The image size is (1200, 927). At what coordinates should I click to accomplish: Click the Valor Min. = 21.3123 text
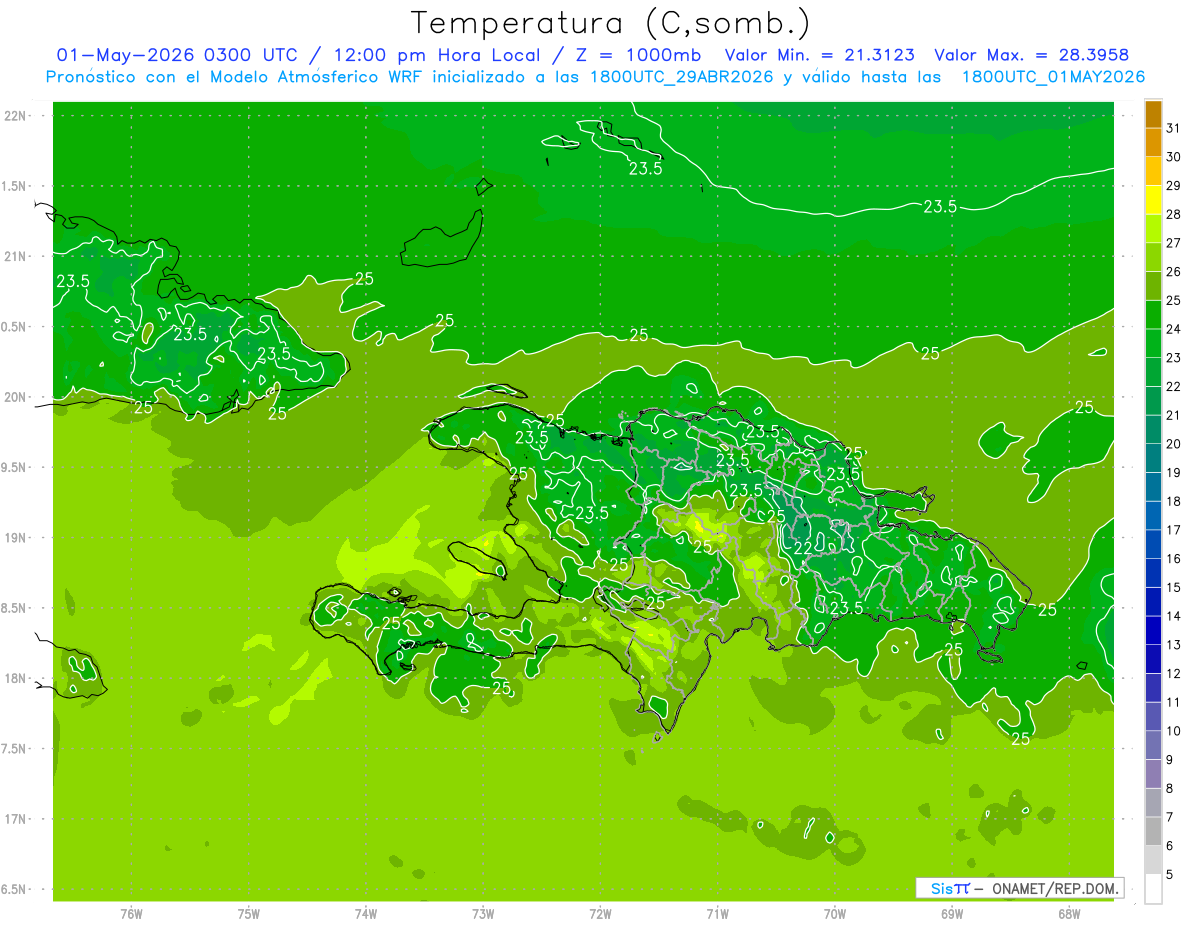coord(819,55)
